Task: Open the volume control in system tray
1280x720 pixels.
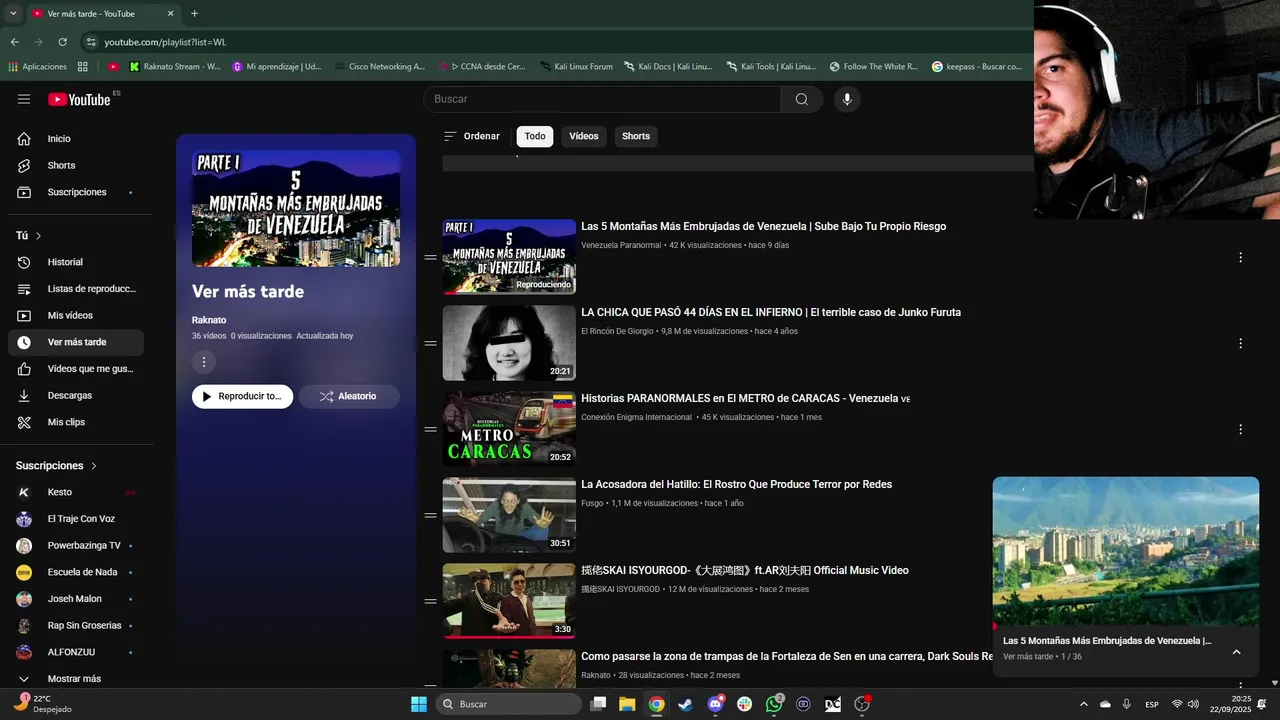Action: pyautogui.click(x=1193, y=704)
